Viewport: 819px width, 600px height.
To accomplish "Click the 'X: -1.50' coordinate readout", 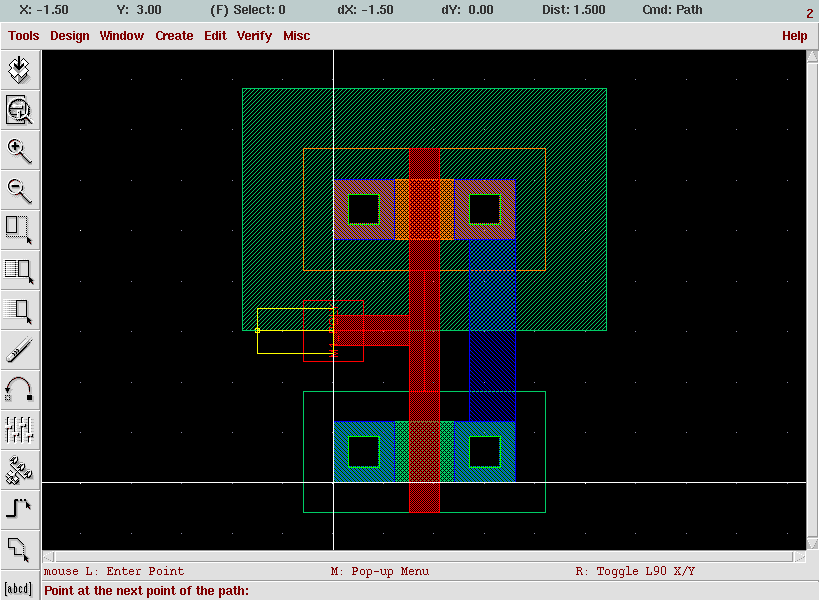I will pyautogui.click(x=44, y=10).
